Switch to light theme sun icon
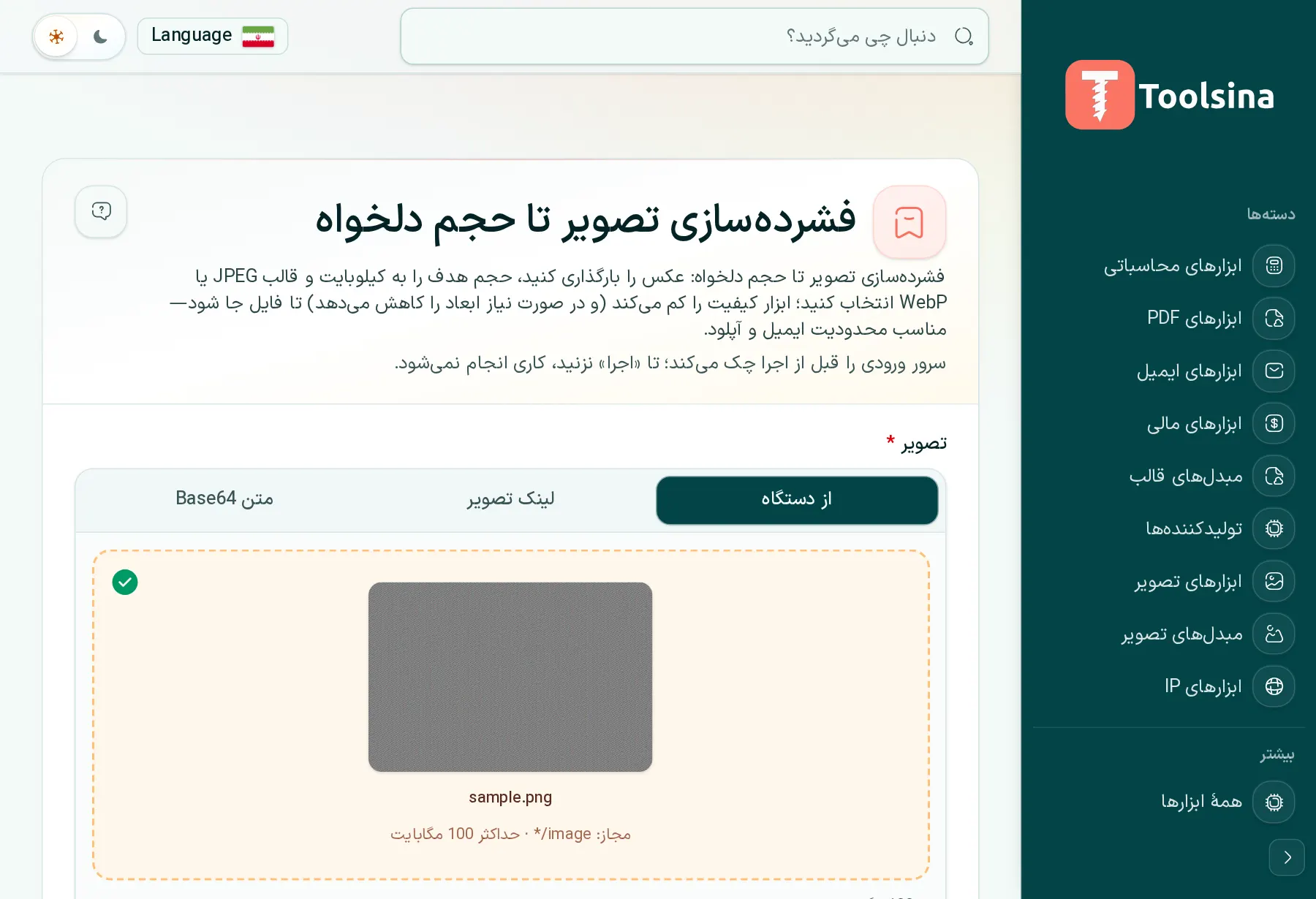The width and height of the screenshot is (1316, 899). [x=56, y=37]
